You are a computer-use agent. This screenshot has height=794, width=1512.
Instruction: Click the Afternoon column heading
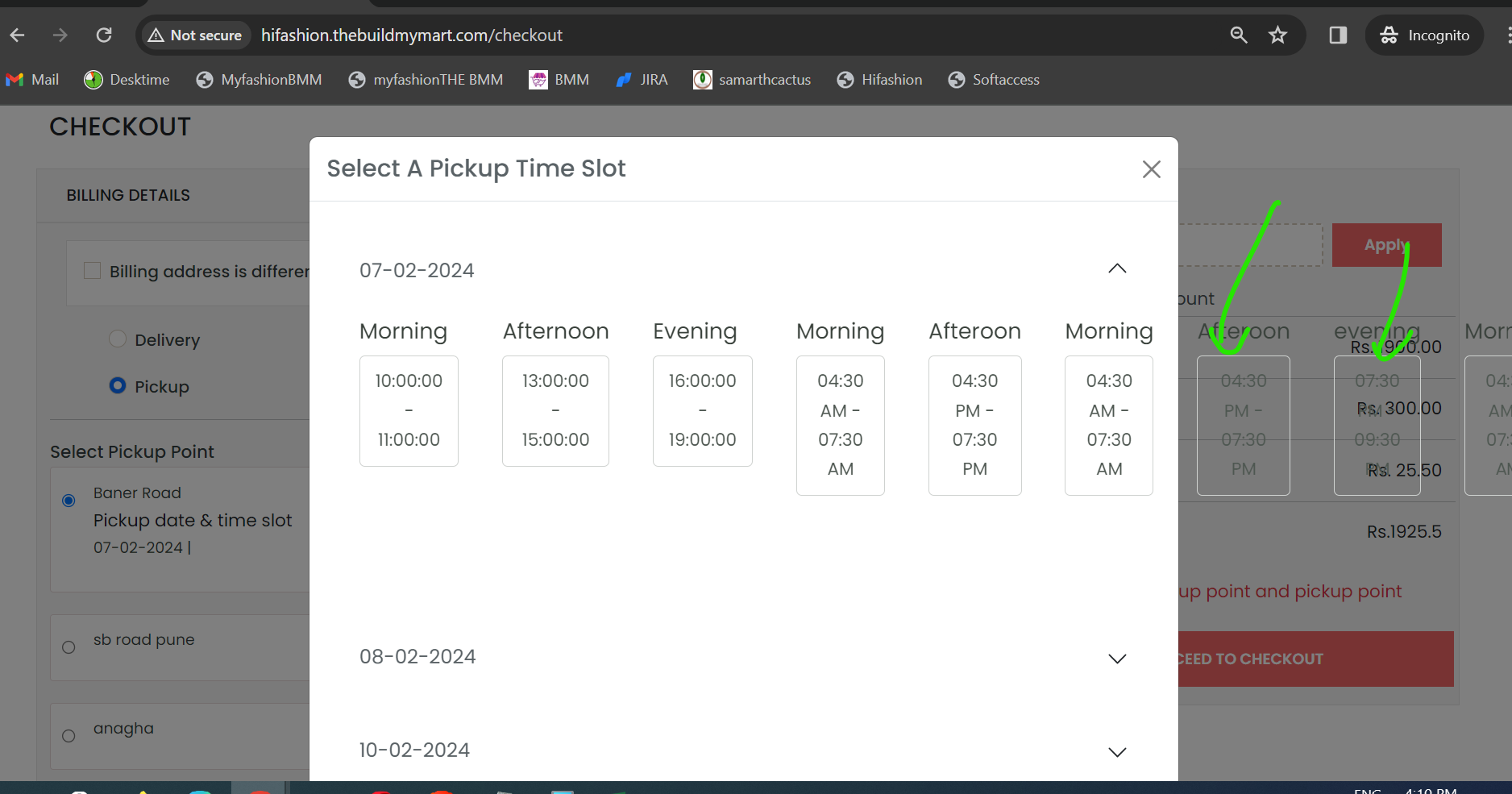pyautogui.click(x=556, y=331)
